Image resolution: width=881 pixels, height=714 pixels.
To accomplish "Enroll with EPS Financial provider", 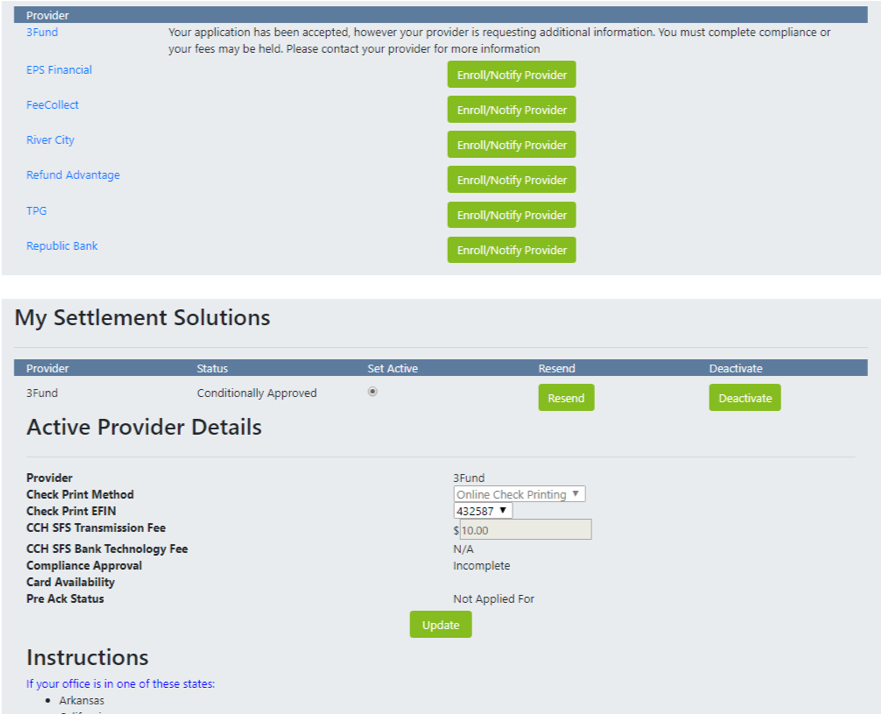I will click(511, 74).
